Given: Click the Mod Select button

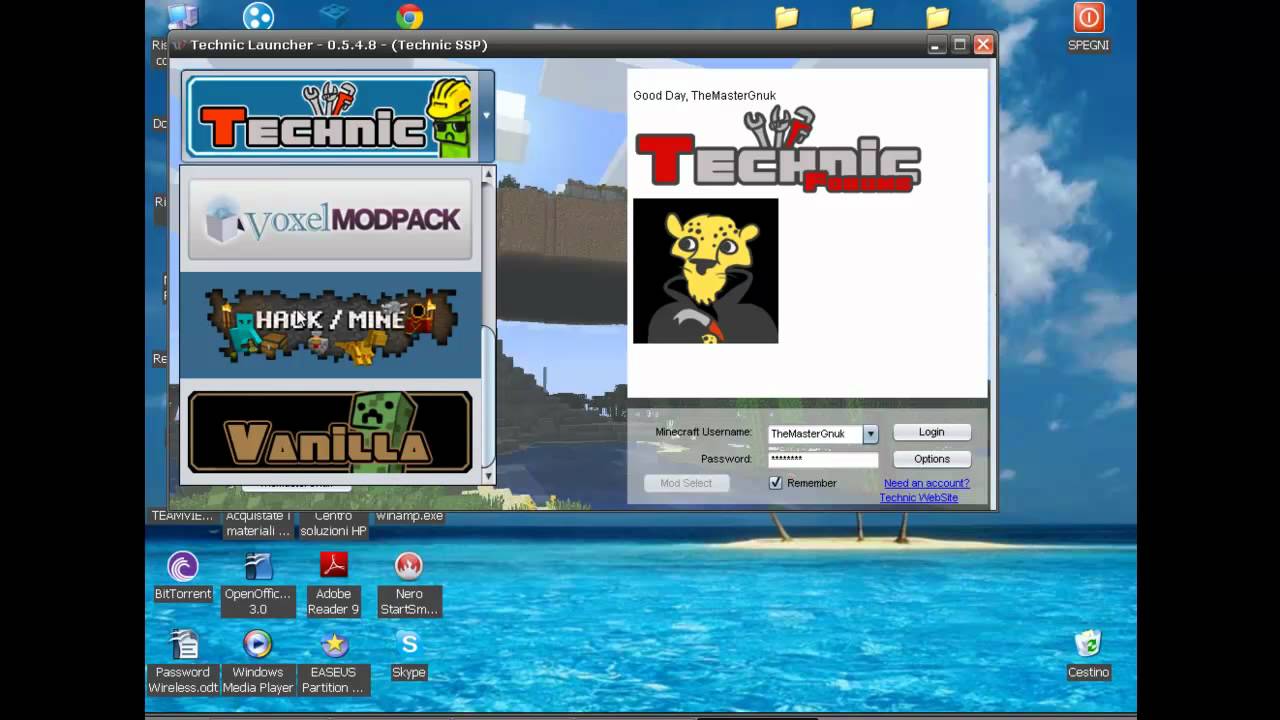Looking at the screenshot, I should pyautogui.click(x=686, y=483).
